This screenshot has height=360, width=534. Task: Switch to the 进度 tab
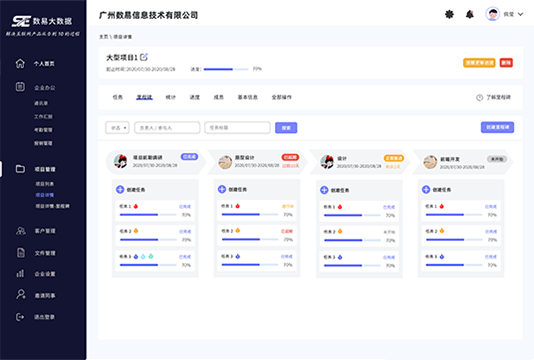pos(195,97)
